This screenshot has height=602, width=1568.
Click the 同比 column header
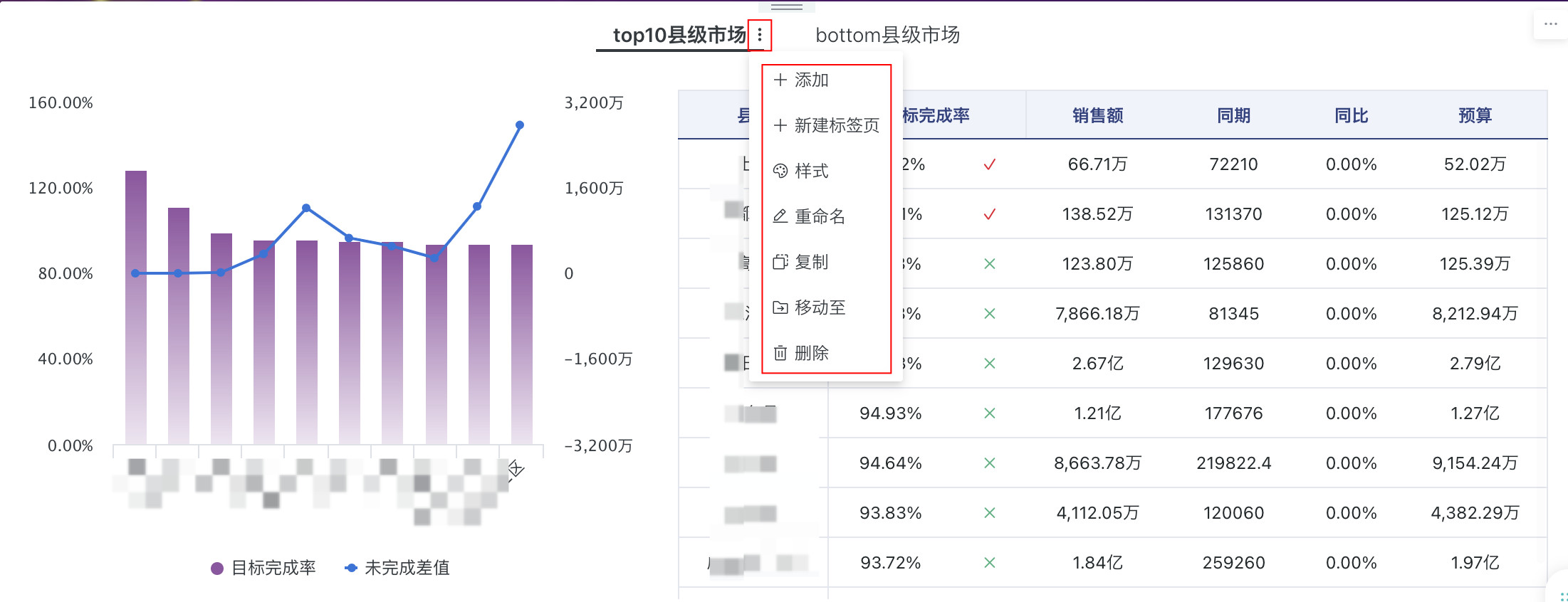point(1351,115)
